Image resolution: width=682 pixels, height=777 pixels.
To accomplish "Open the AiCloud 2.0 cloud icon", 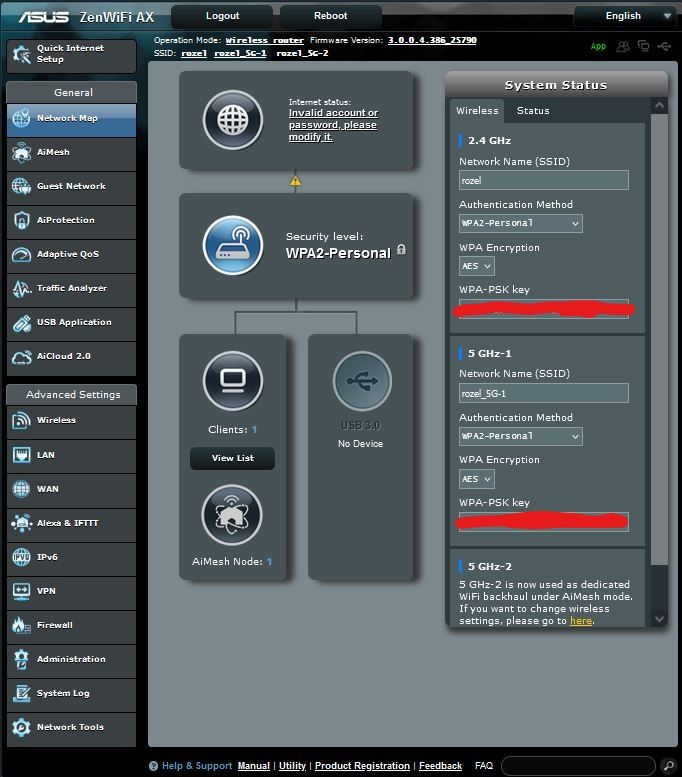I will pyautogui.click(x=21, y=357).
